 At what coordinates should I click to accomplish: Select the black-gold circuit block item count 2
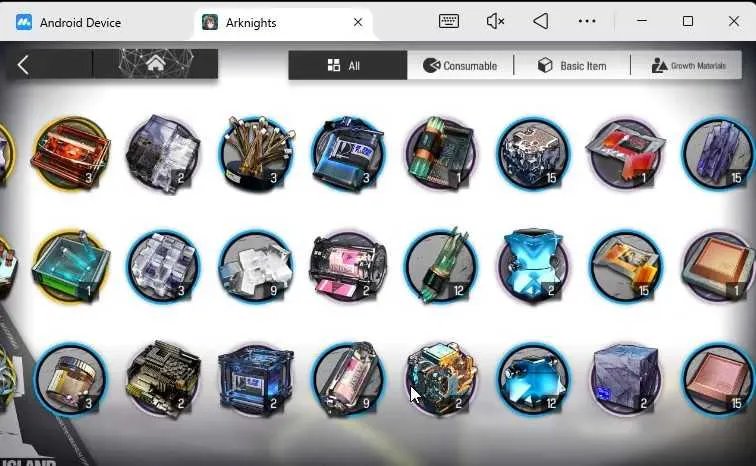point(163,379)
